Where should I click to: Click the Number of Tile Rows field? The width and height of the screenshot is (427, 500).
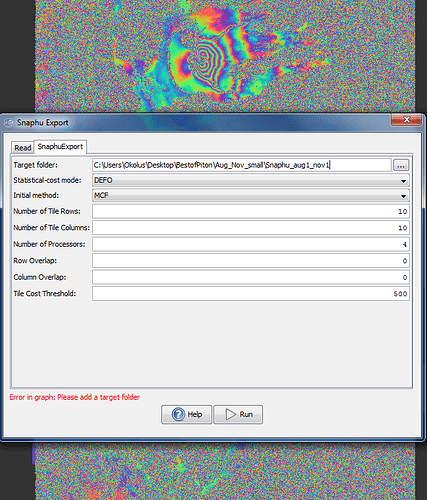(251, 211)
